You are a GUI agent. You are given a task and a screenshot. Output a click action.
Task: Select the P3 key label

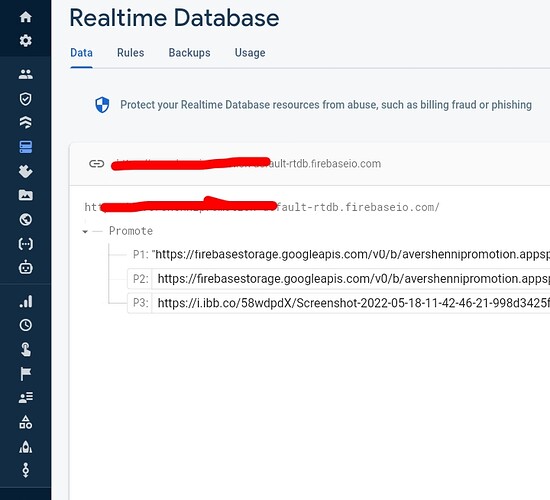tap(141, 302)
